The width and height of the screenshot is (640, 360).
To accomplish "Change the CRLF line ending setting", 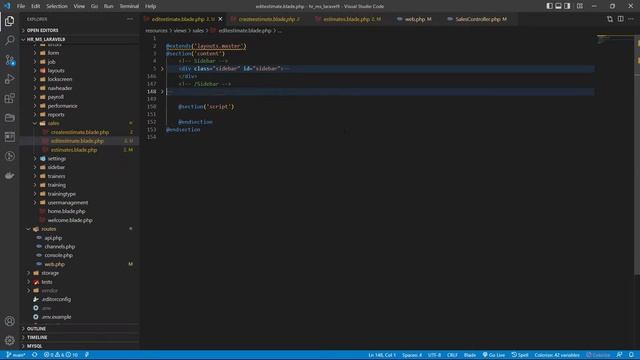I will [x=452, y=355].
